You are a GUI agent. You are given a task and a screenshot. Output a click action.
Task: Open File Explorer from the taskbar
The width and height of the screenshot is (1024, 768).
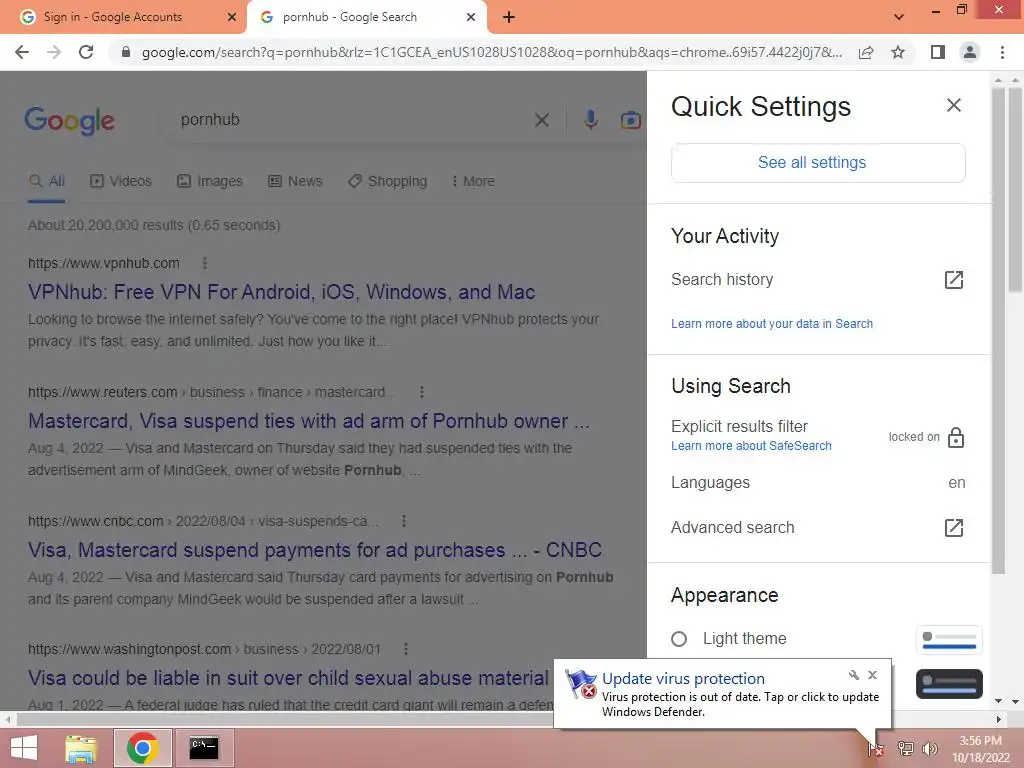click(81, 748)
